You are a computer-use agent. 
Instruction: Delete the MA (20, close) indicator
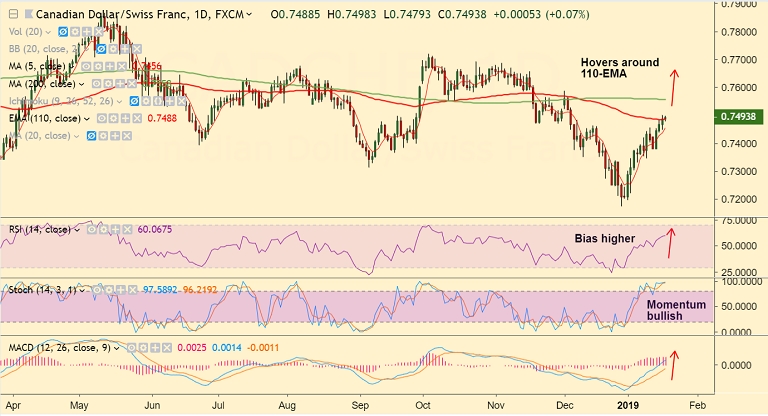pos(126,136)
